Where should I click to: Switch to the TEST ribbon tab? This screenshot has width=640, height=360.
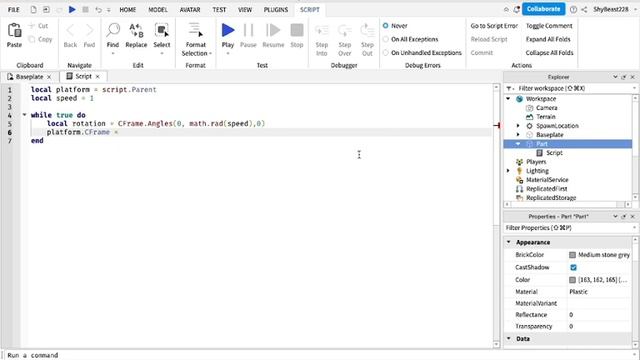tap(219, 9)
